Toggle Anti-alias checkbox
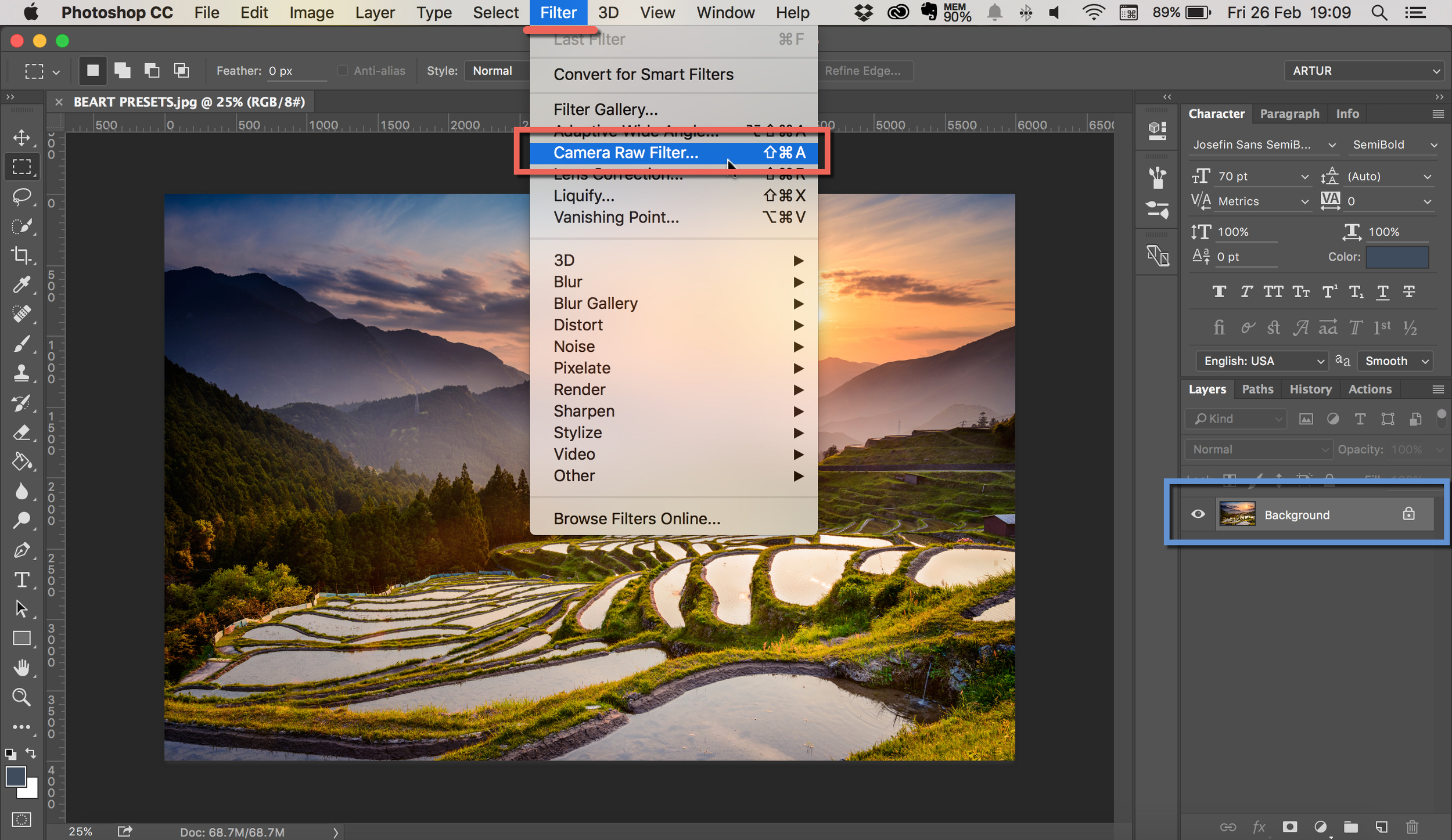1452x840 pixels. (337, 69)
